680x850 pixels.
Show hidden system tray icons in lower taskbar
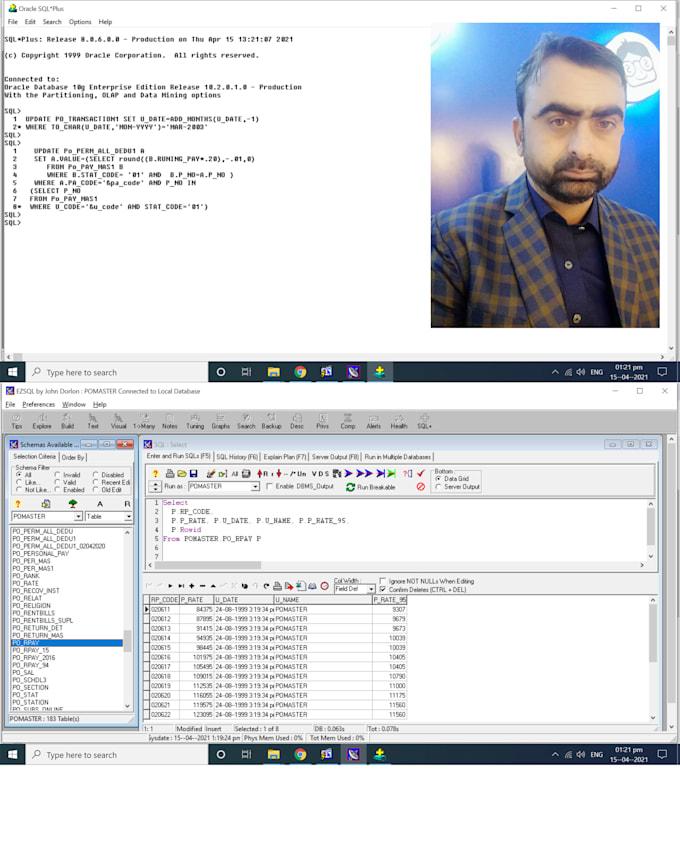tap(555, 755)
